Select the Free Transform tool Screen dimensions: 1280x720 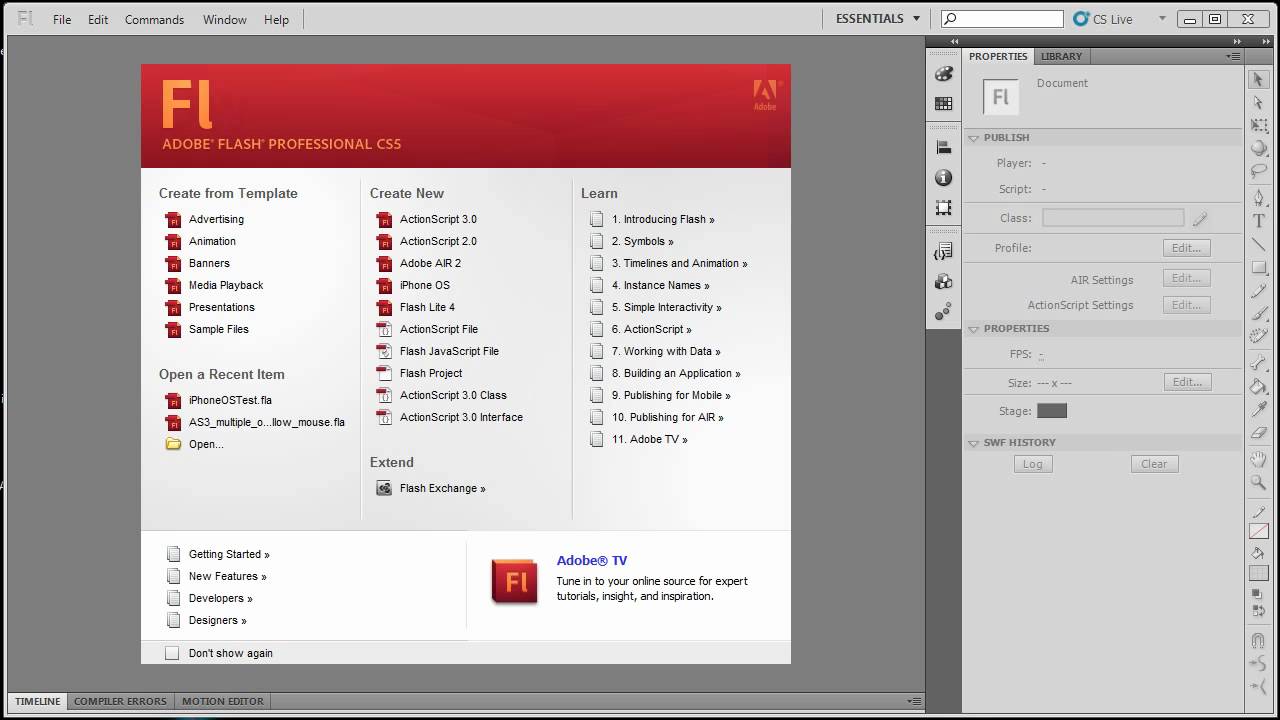(1259, 126)
